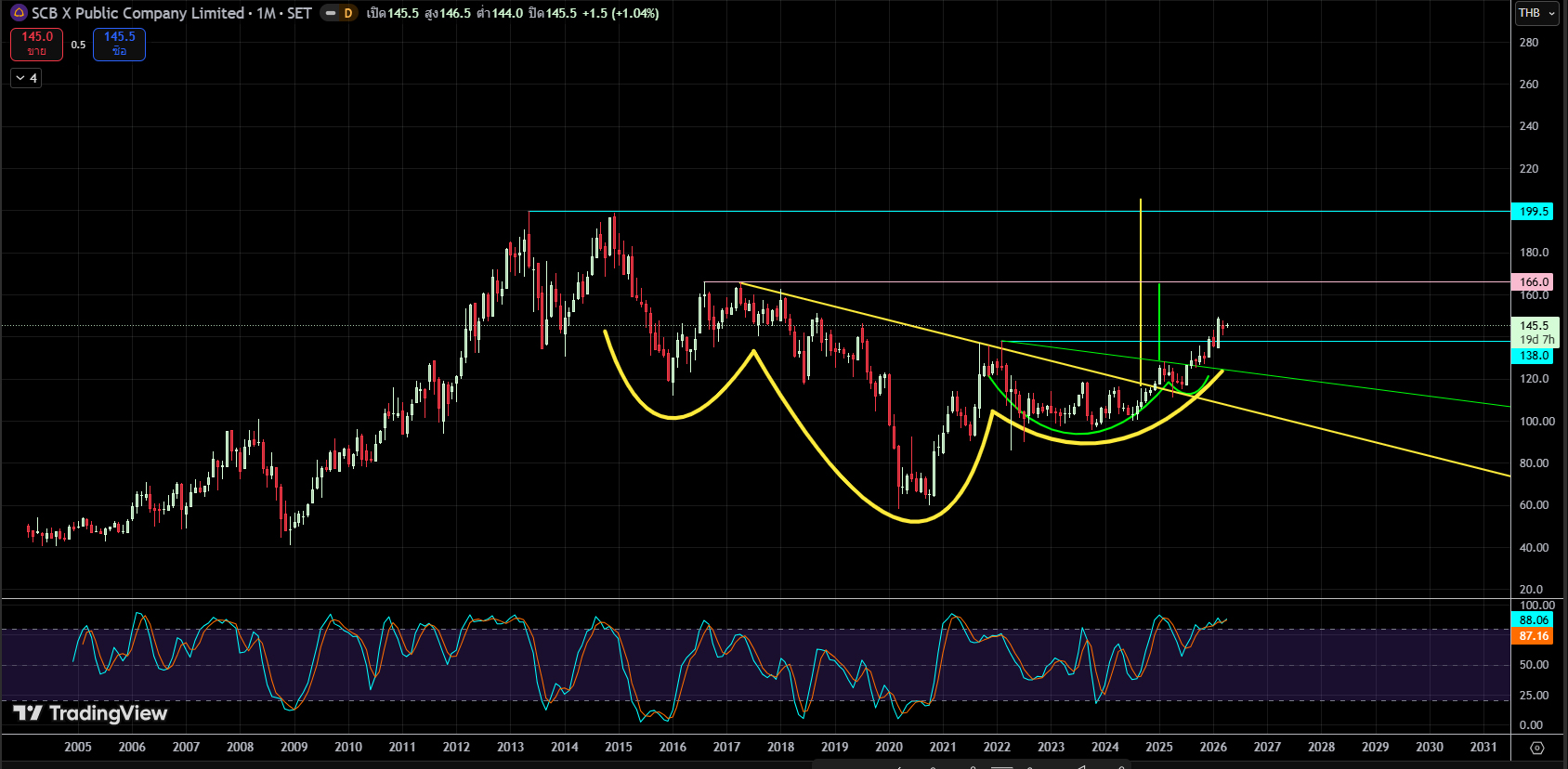
Task: Click the 20.0 level on the price axis
Action: tap(1531, 590)
